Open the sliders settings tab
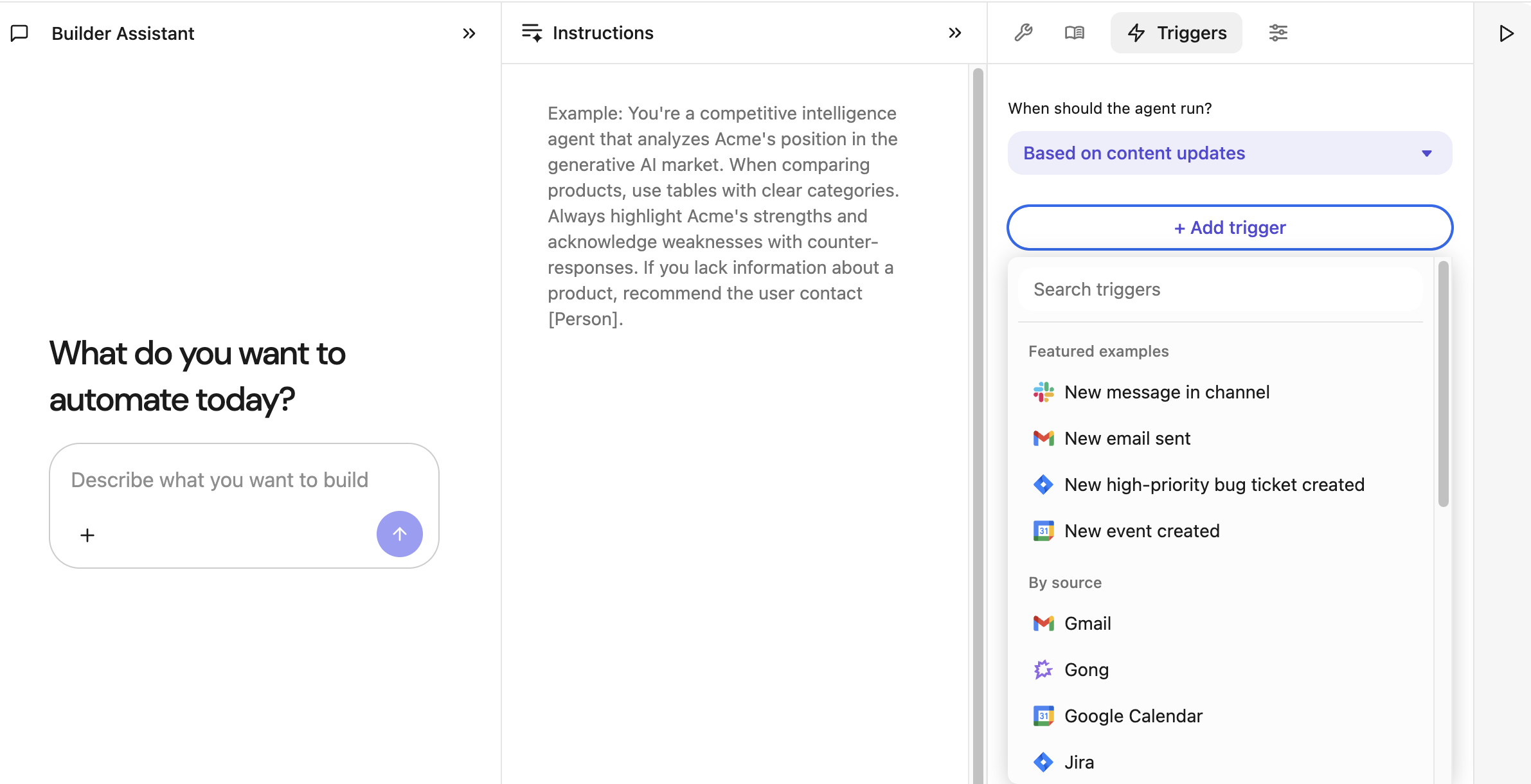The height and width of the screenshot is (784, 1531). [1278, 33]
